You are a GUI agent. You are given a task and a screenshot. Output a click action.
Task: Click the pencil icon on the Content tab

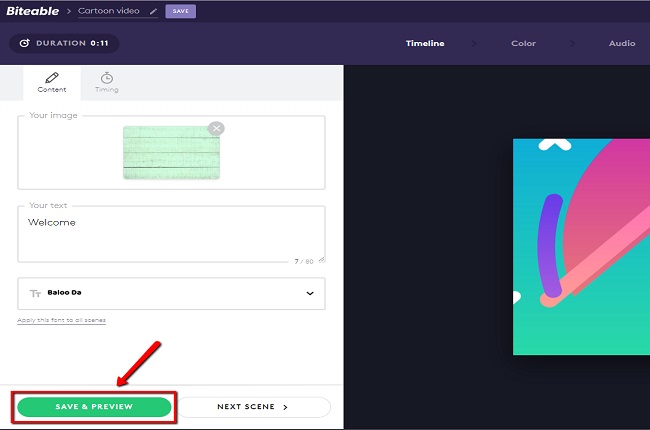52,77
